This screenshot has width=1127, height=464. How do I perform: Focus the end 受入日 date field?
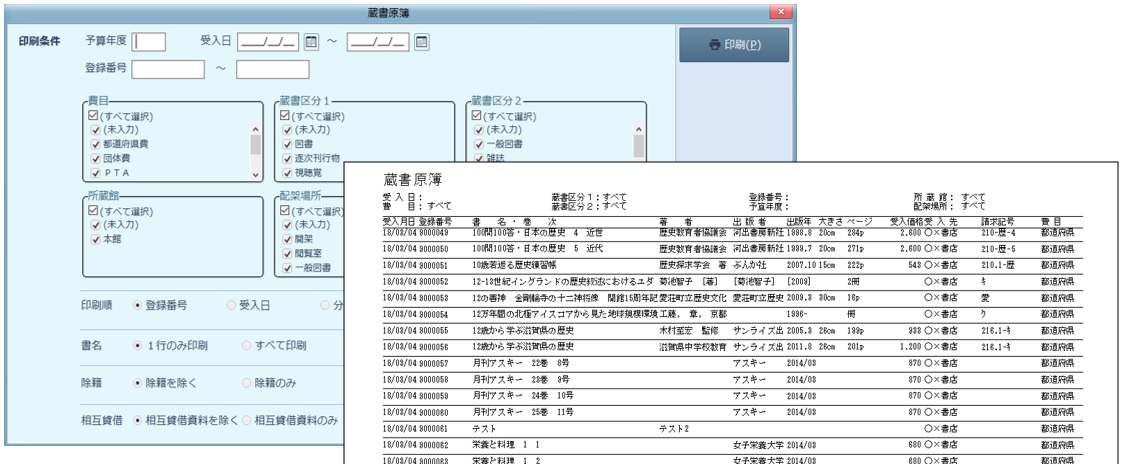coord(378,42)
